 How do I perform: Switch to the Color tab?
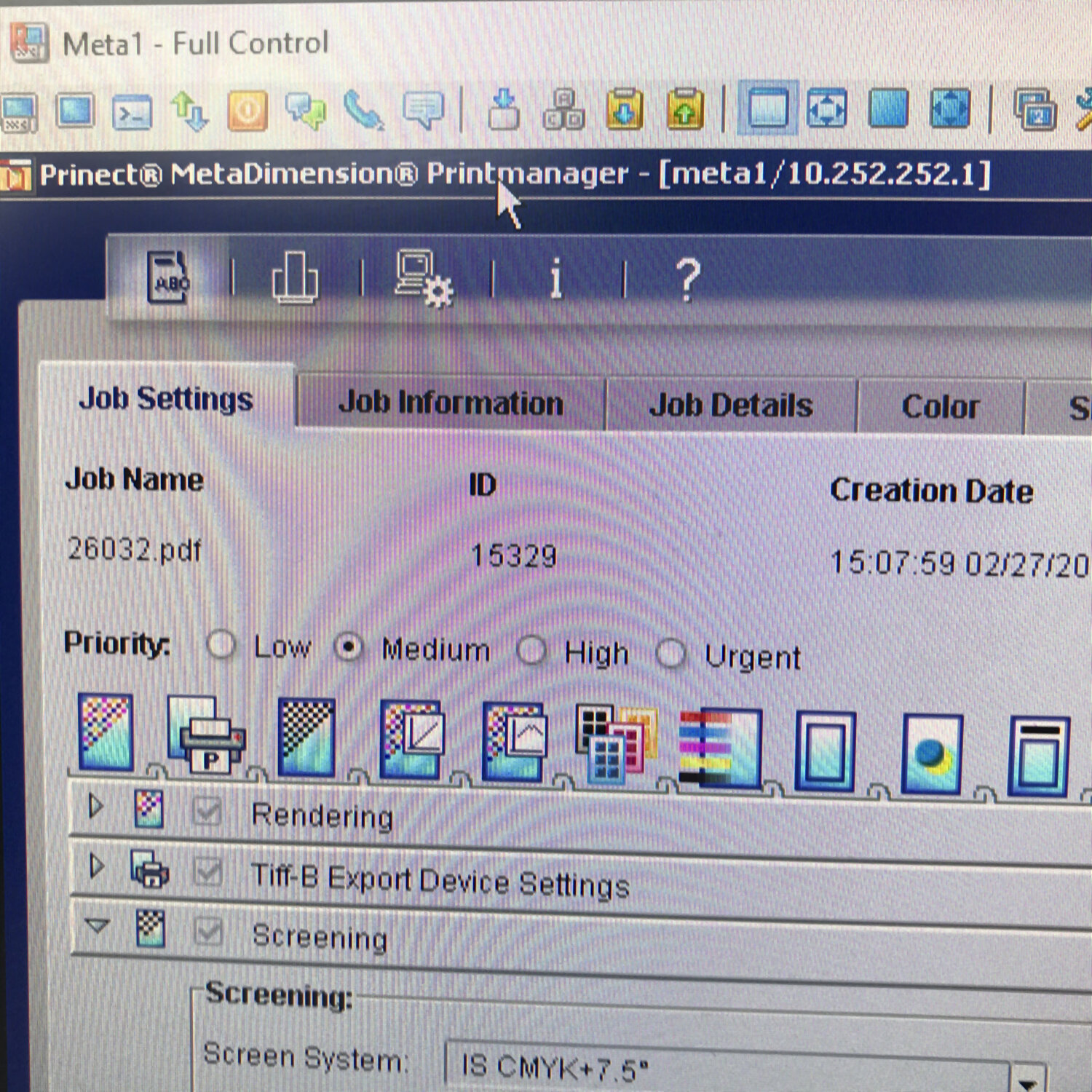[941, 406]
